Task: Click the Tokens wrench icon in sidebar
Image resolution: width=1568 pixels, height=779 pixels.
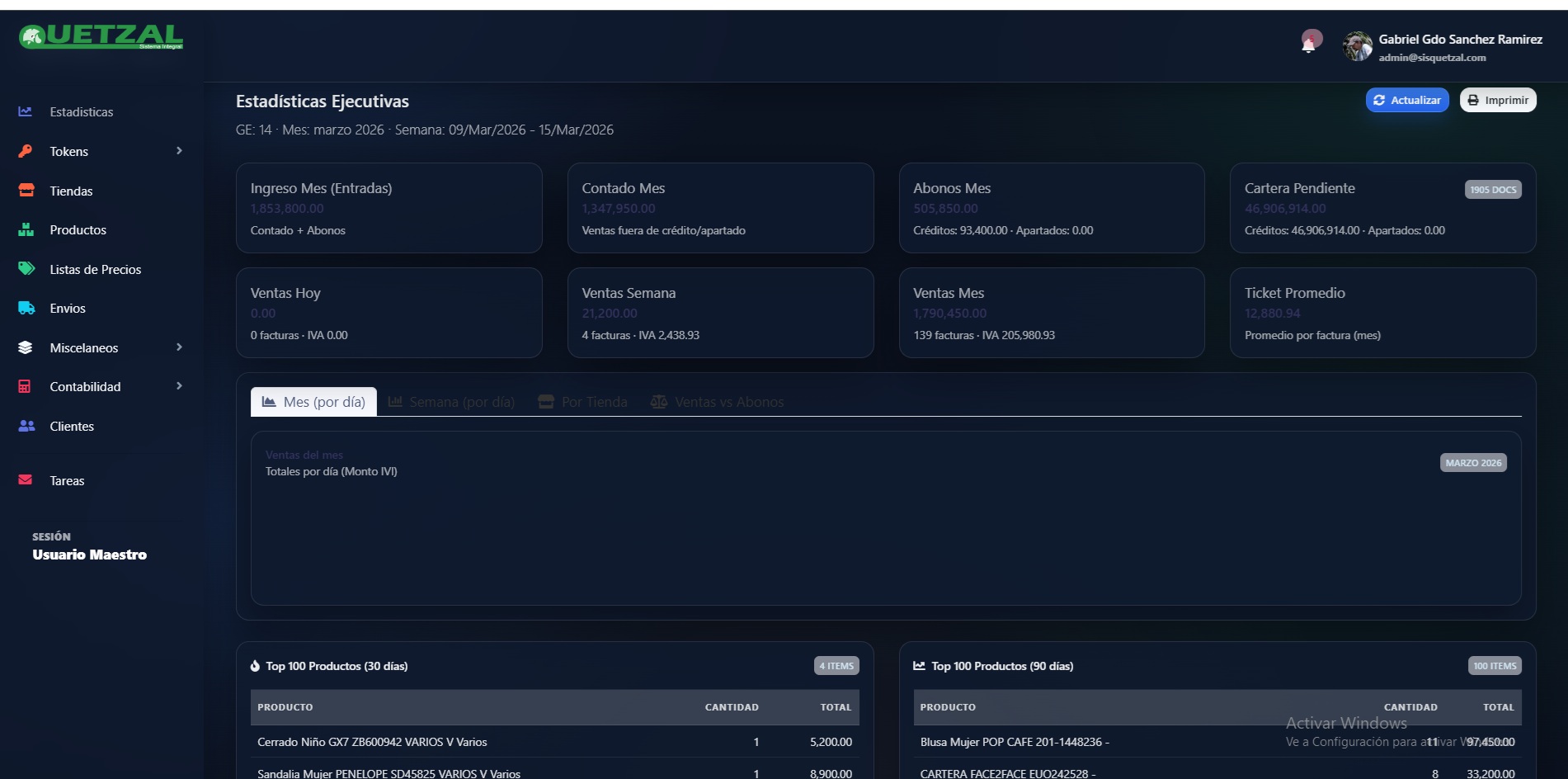Action: click(x=25, y=151)
